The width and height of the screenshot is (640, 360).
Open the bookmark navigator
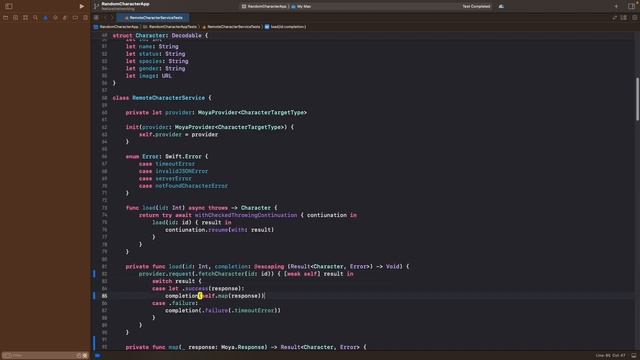coord(25,18)
